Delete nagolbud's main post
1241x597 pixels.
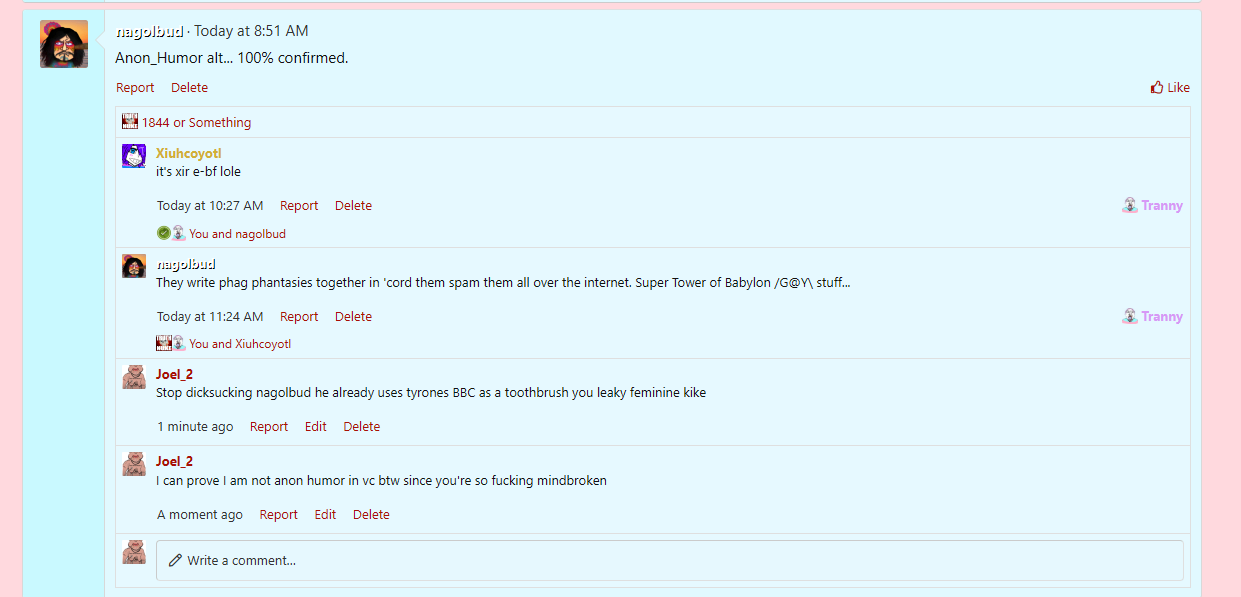tap(189, 87)
